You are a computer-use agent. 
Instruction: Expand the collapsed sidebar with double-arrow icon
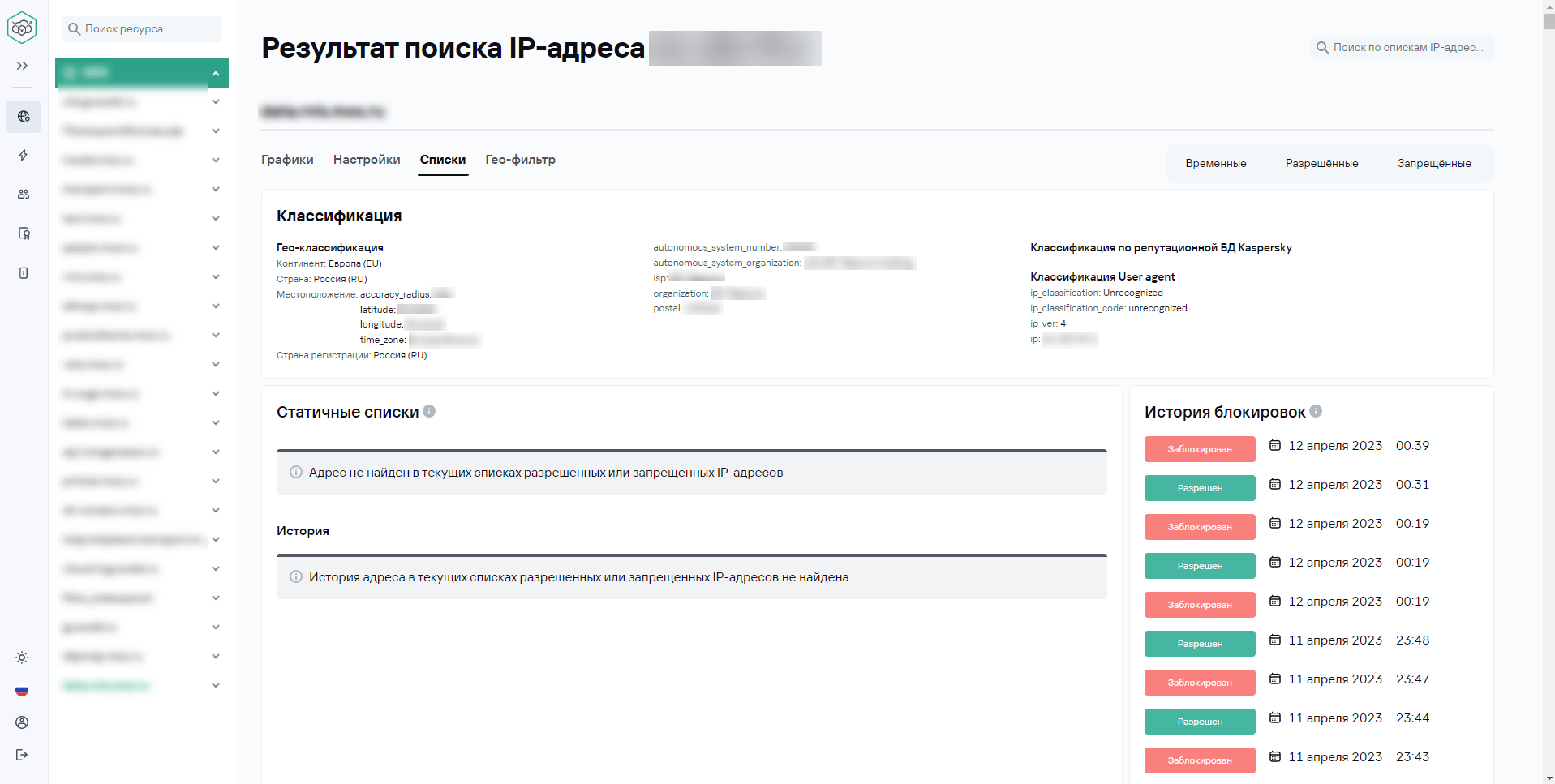tap(21, 66)
